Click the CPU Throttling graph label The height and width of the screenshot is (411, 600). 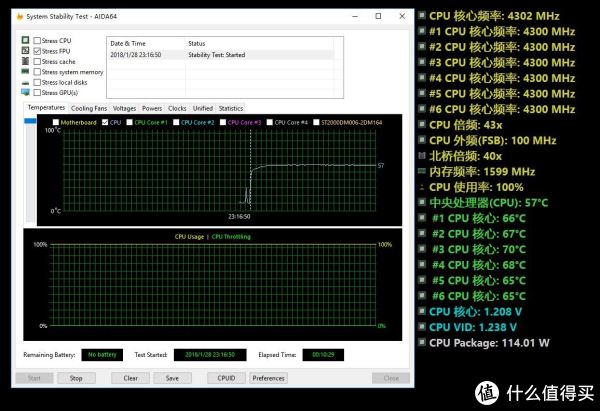pos(231,237)
